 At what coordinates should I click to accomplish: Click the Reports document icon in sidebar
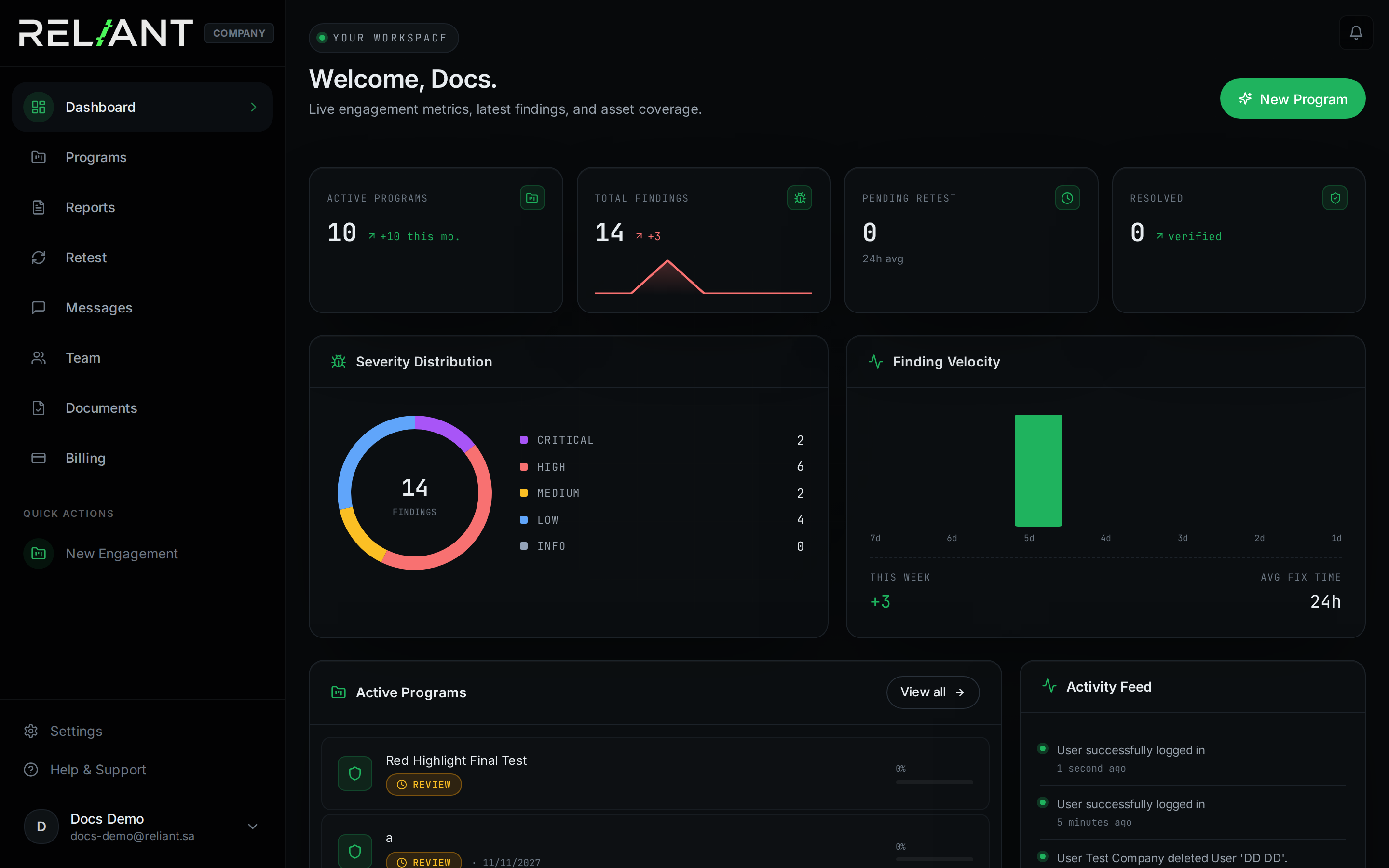(39, 207)
